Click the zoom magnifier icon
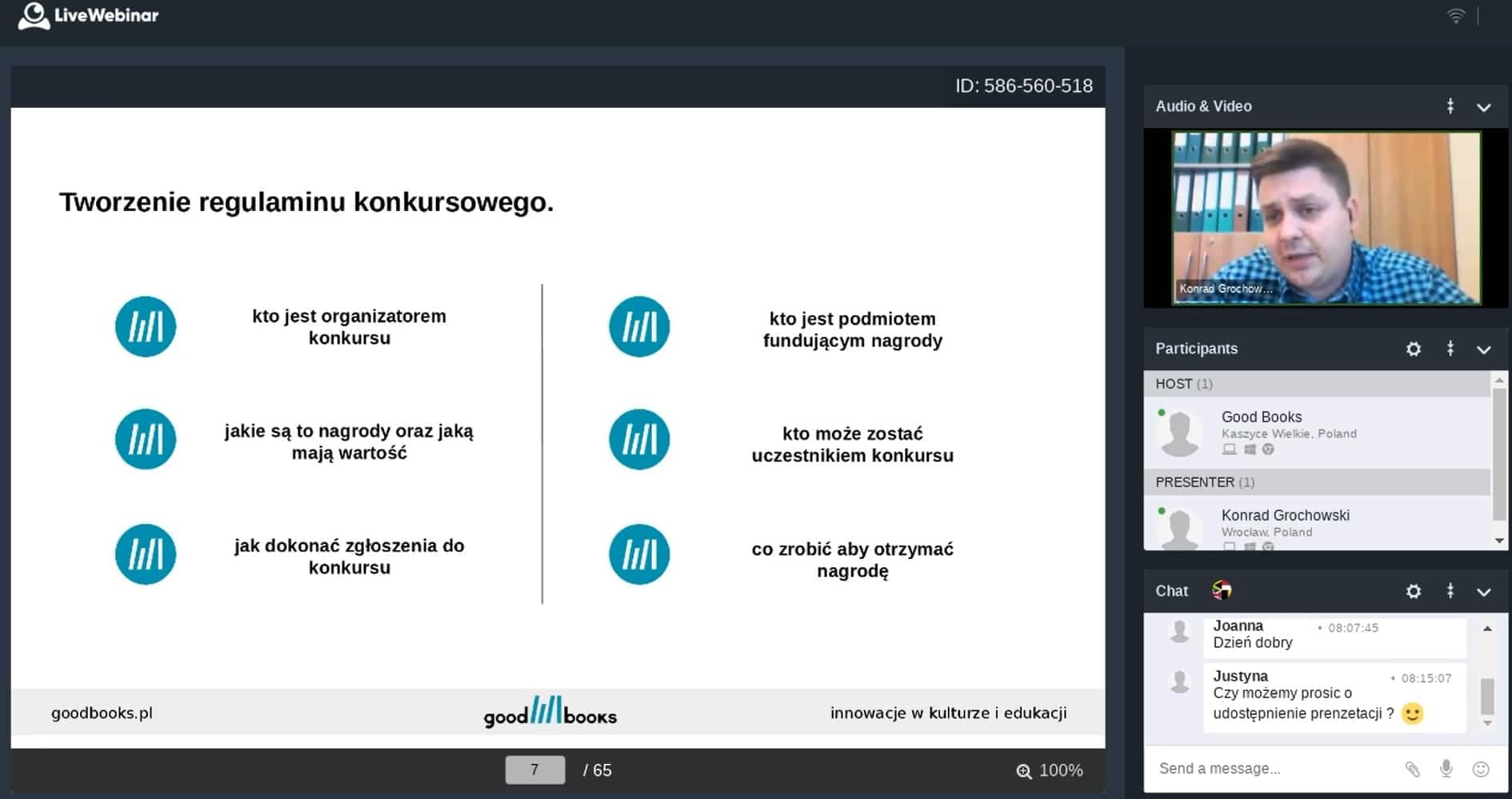 (x=1023, y=771)
